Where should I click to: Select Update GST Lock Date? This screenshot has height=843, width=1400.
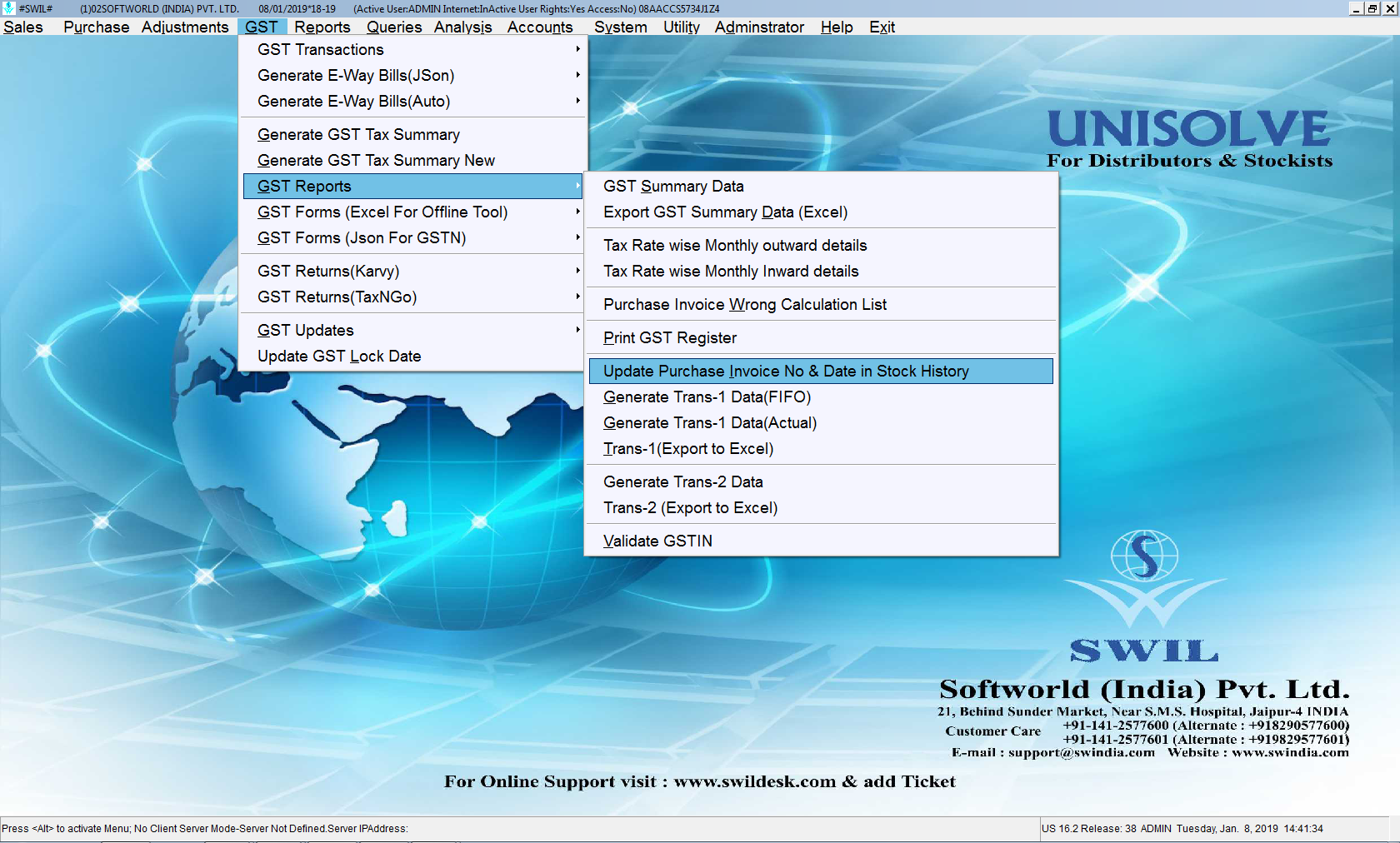click(414, 357)
